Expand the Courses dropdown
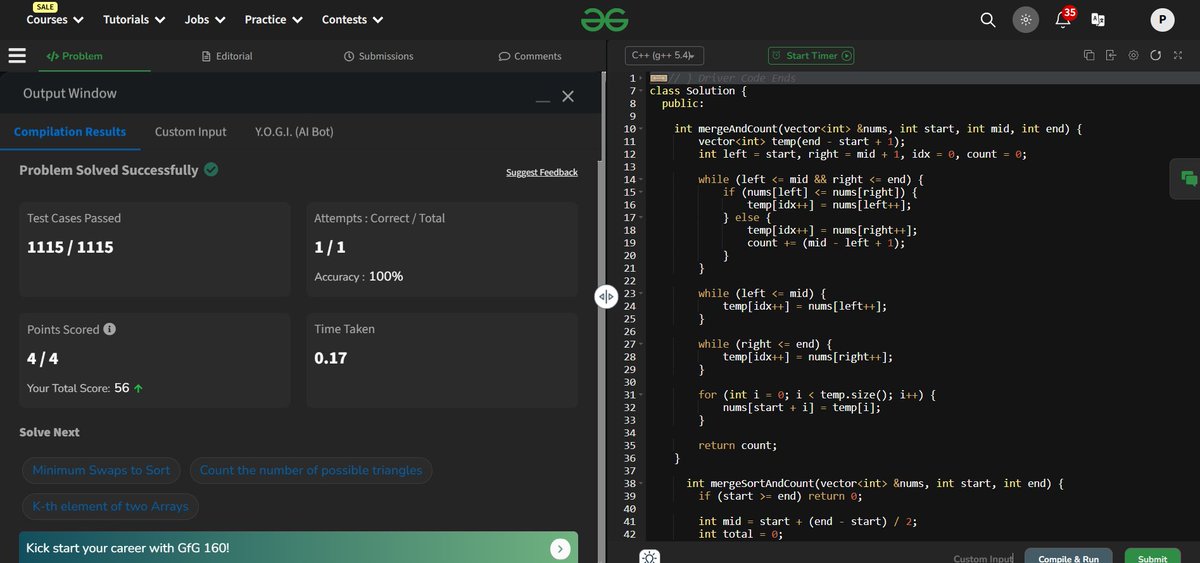The width and height of the screenshot is (1200, 563). coord(55,19)
